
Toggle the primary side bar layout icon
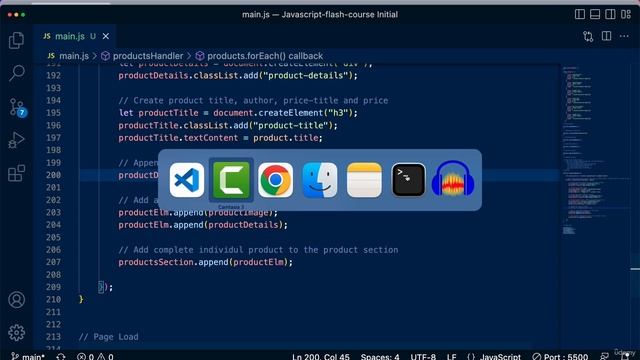click(x=580, y=14)
